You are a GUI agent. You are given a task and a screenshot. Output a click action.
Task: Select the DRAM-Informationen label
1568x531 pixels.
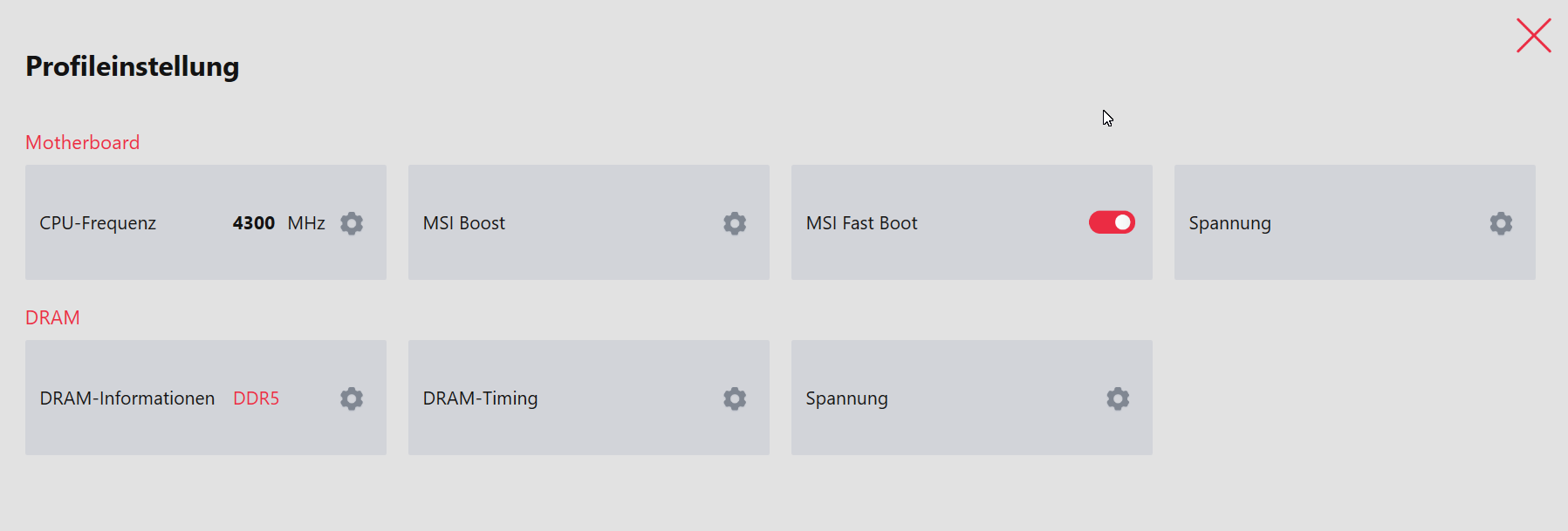(x=127, y=398)
